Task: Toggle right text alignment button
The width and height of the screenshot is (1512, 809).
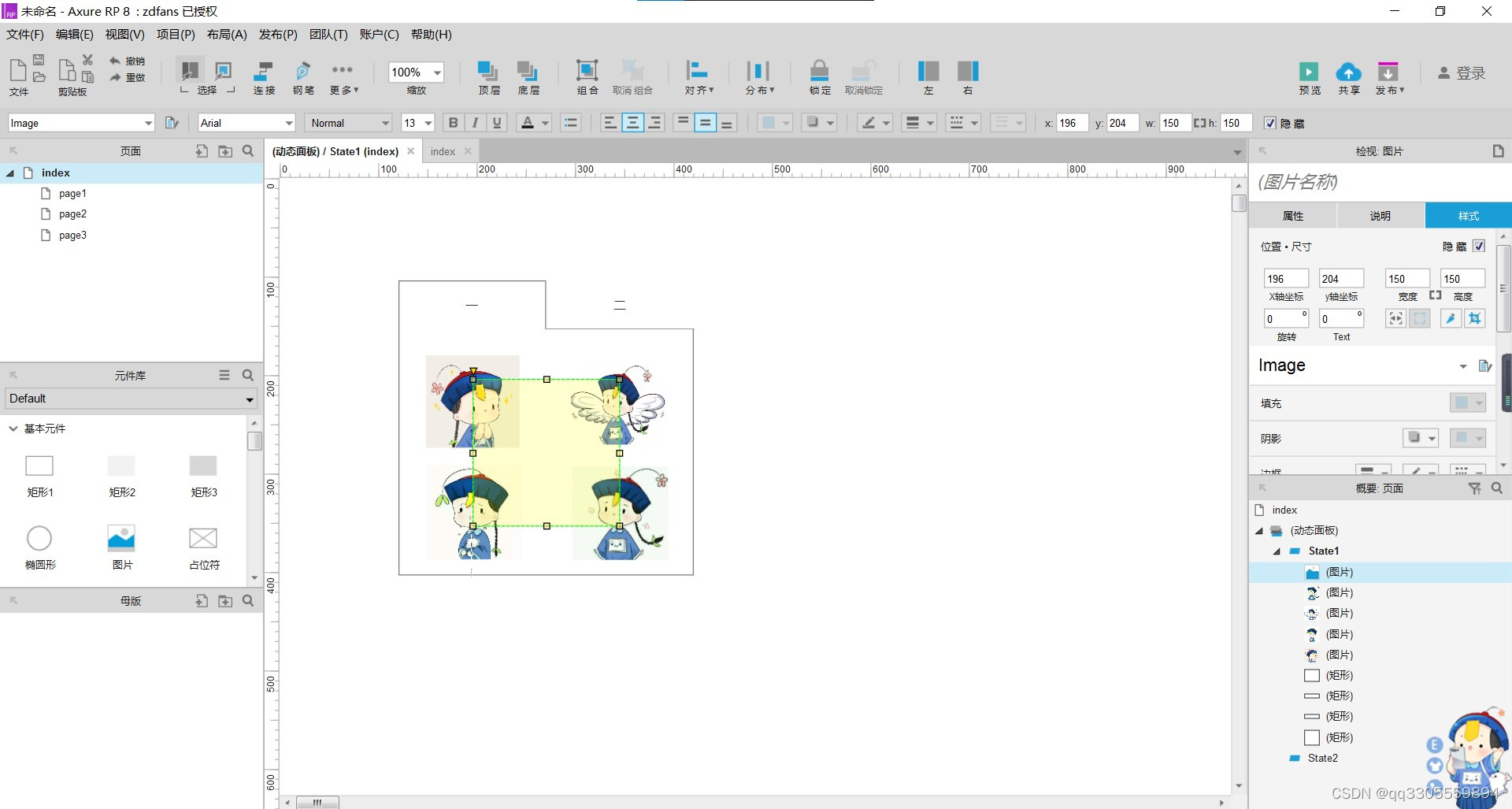Action: [654, 123]
